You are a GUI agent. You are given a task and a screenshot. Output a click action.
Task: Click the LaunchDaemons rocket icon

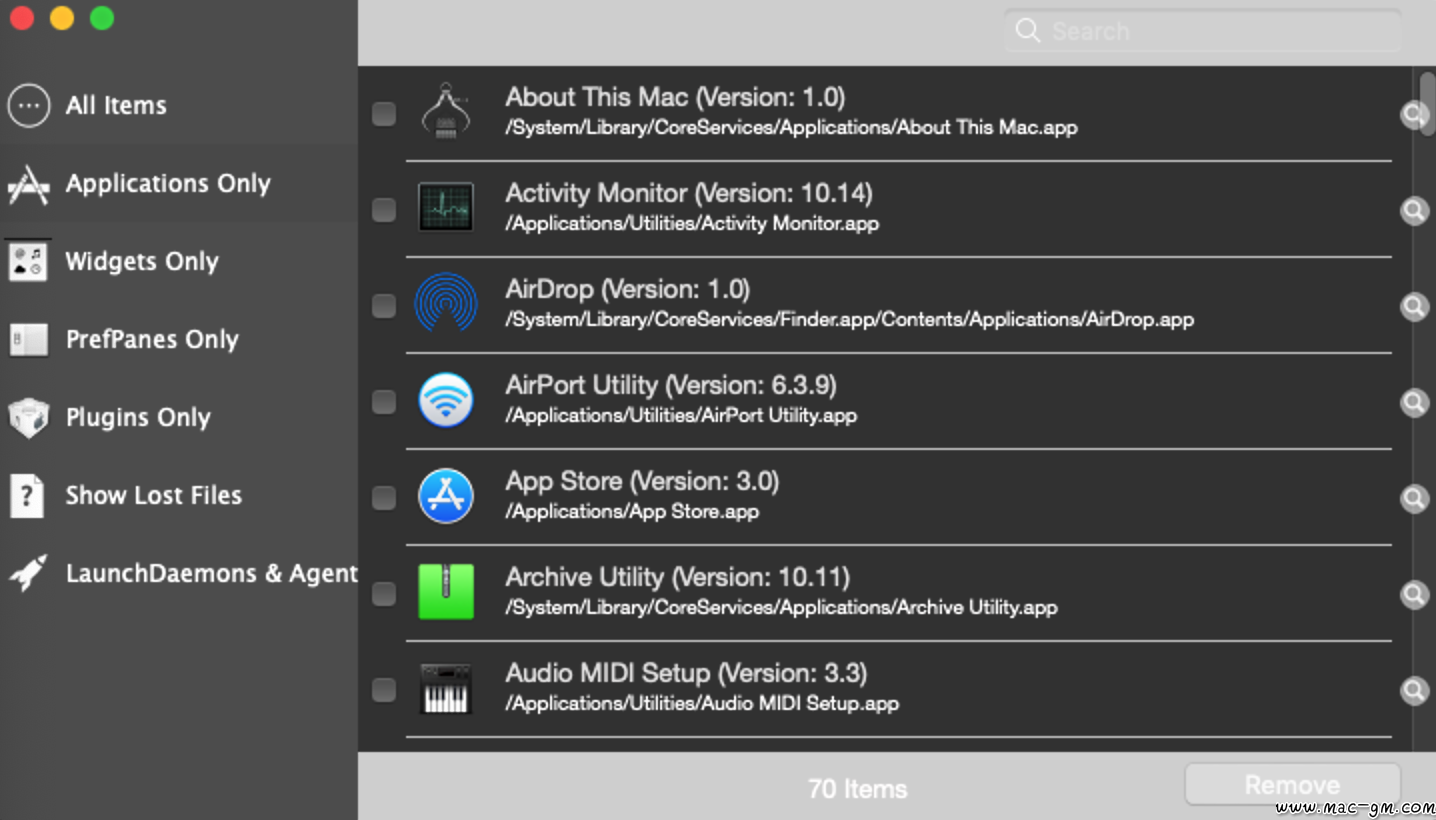coord(28,574)
